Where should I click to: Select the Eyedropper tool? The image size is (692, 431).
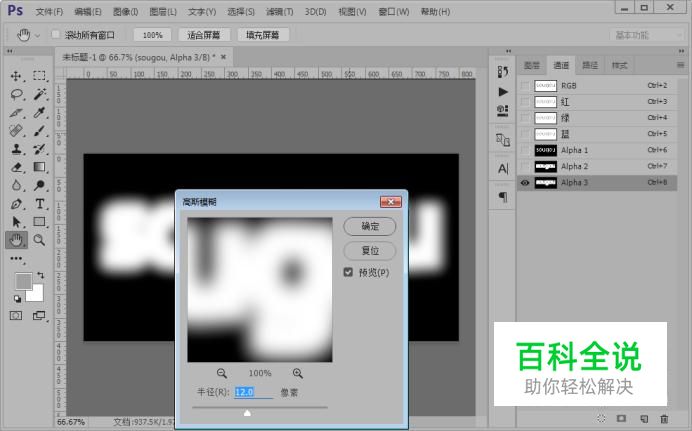click(x=39, y=113)
